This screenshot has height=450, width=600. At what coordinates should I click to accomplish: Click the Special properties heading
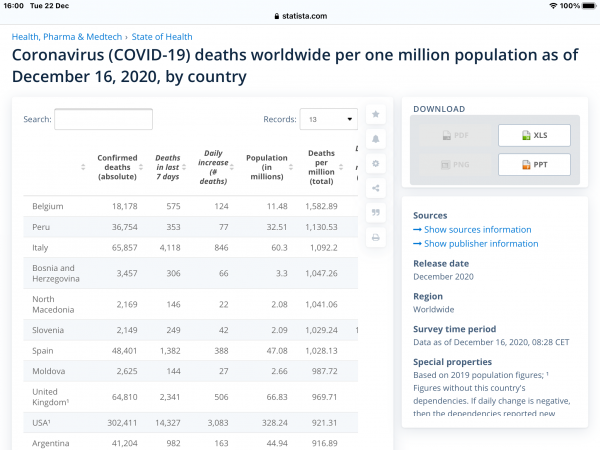pos(452,362)
